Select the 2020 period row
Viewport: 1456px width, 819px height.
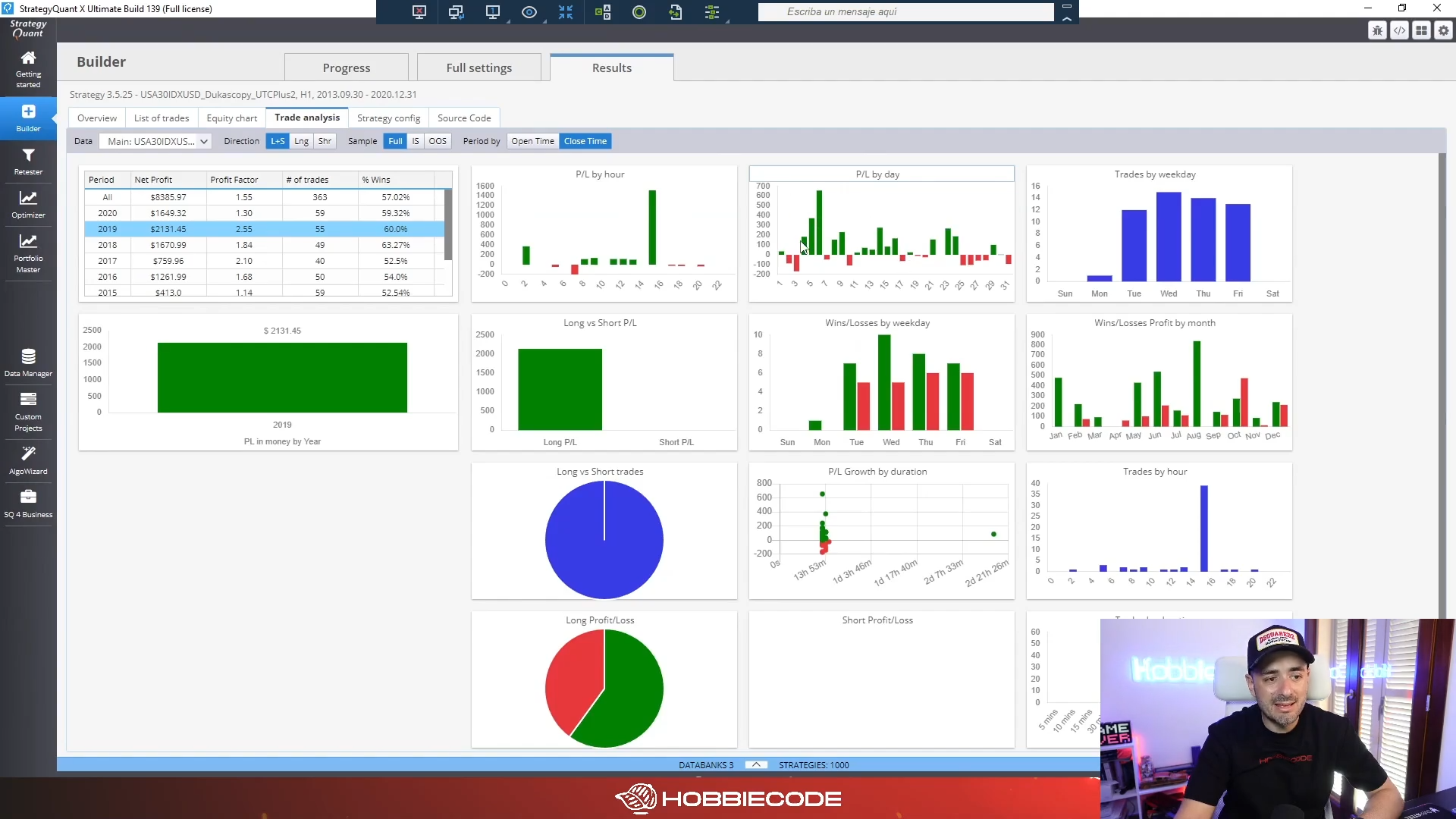(264, 213)
